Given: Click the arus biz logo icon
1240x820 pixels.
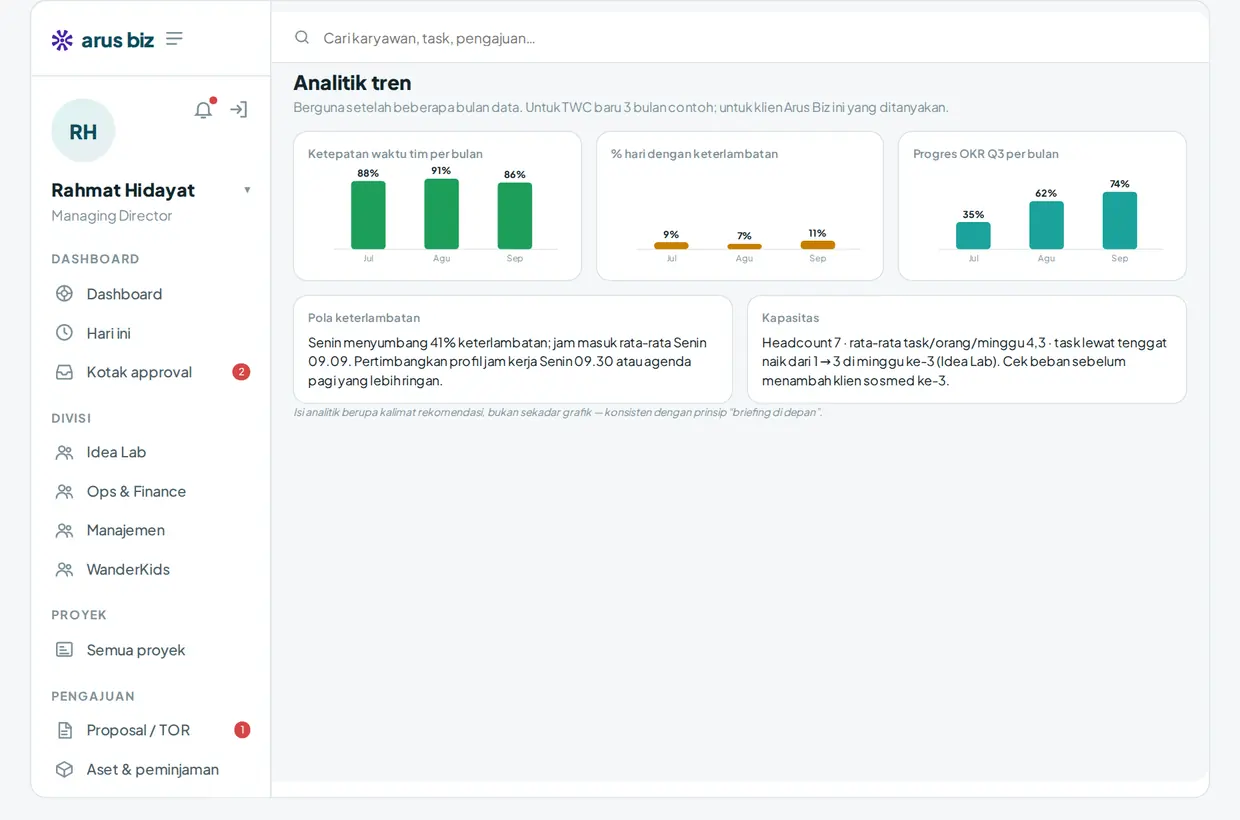Looking at the screenshot, I should click(62, 40).
